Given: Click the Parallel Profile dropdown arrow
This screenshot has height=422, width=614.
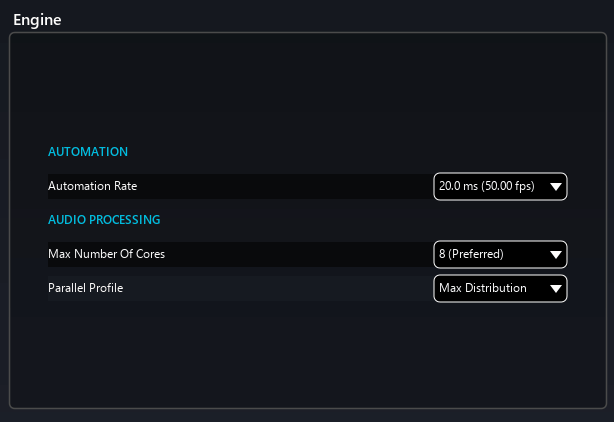Looking at the screenshot, I should (x=556, y=289).
